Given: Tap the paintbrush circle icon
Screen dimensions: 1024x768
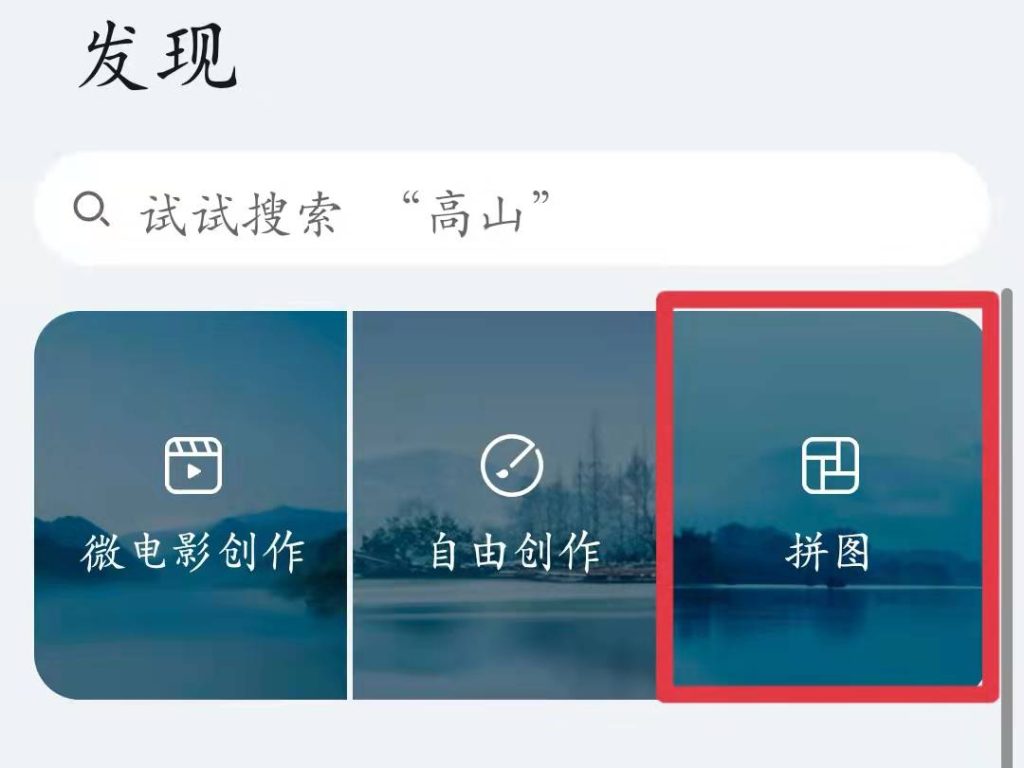Looking at the screenshot, I should (x=512, y=466).
